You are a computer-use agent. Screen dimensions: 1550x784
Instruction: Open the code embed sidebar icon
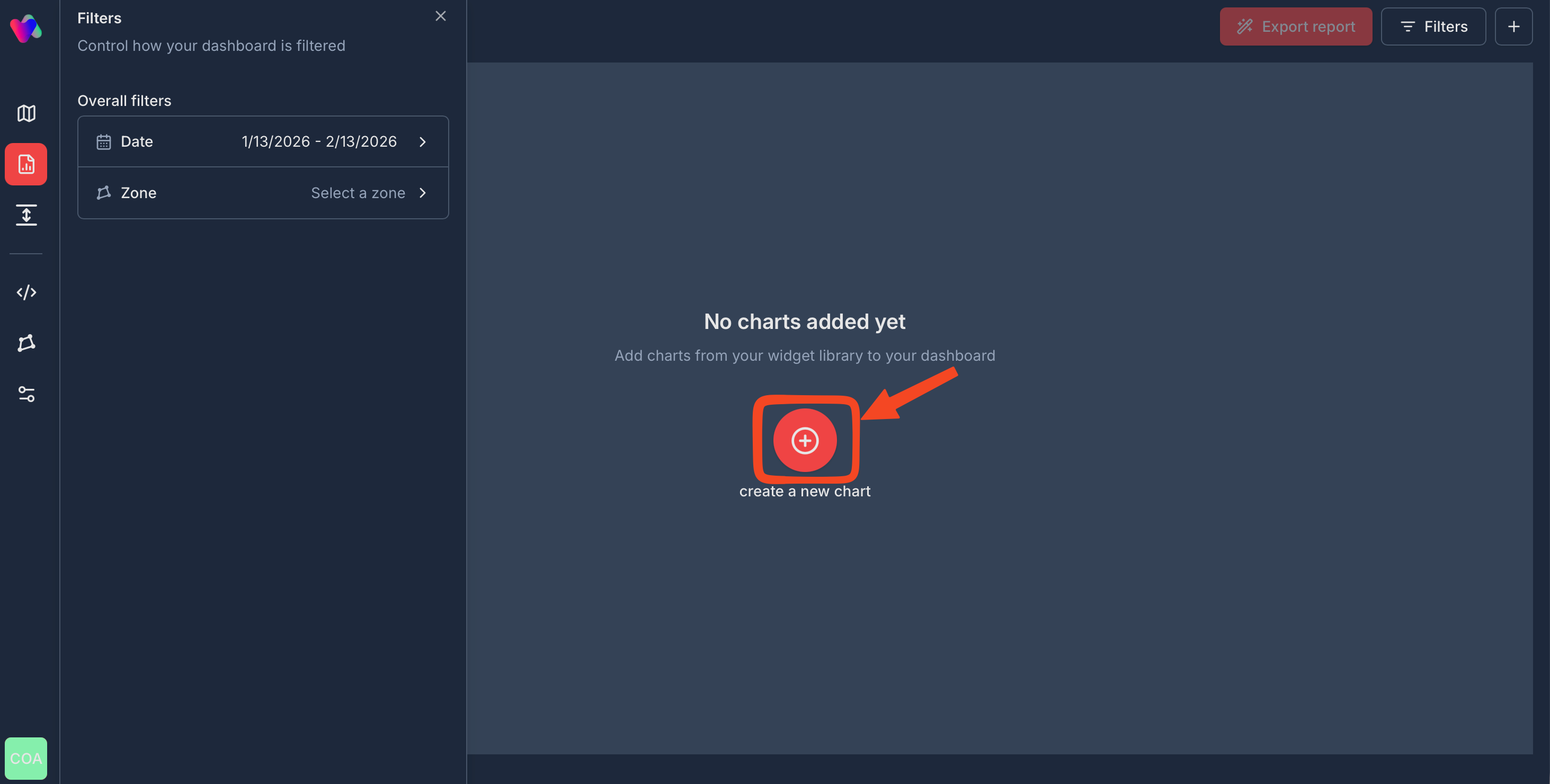[x=26, y=292]
